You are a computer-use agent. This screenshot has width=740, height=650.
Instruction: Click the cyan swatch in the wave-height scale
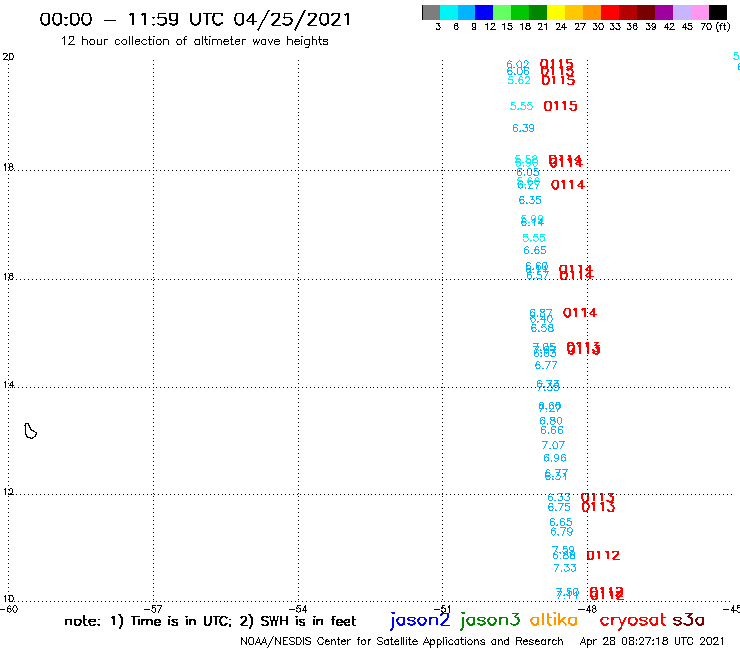tap(449, 12)
